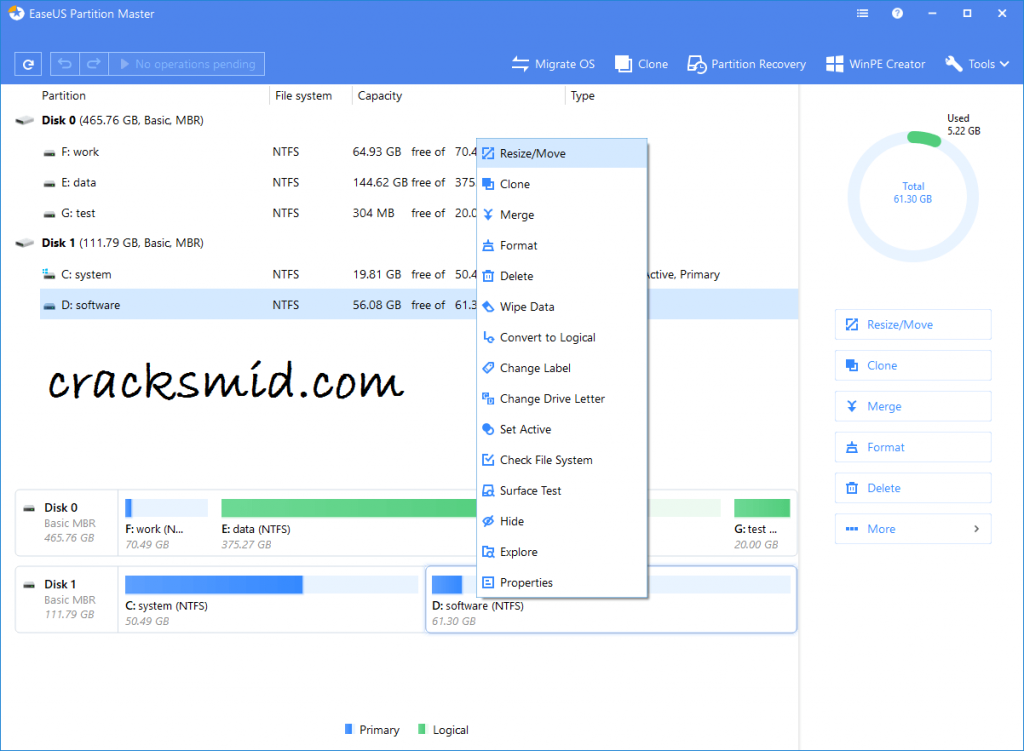This screenshot has width=1024, height=751.
Task: Click the Merge icon in right panel
Action: click(x=852, y=406)
